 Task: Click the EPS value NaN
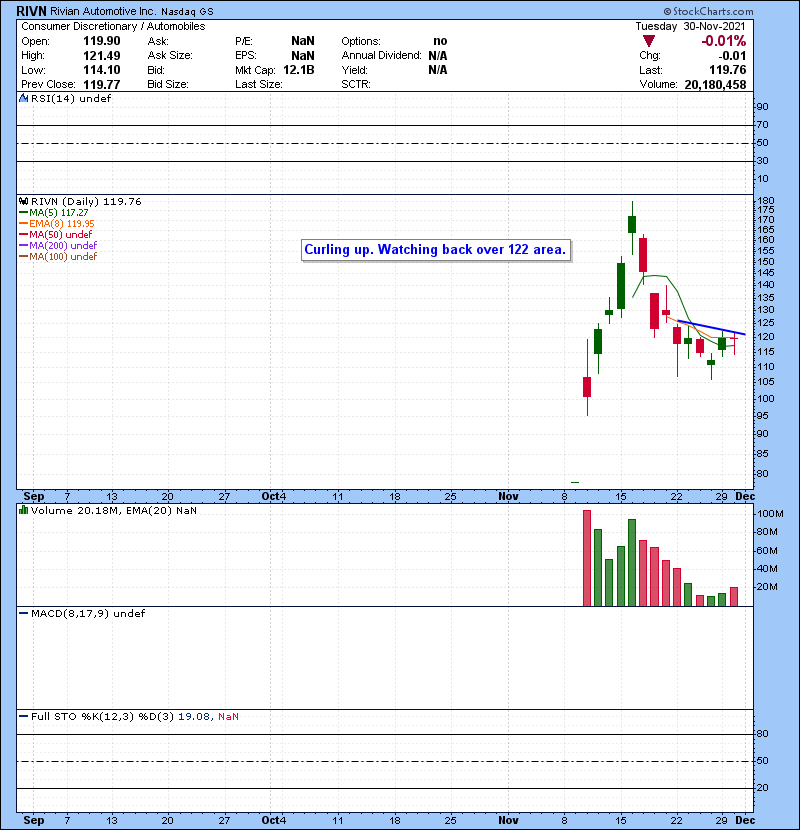pyautogui.click(x=303, y=56)
